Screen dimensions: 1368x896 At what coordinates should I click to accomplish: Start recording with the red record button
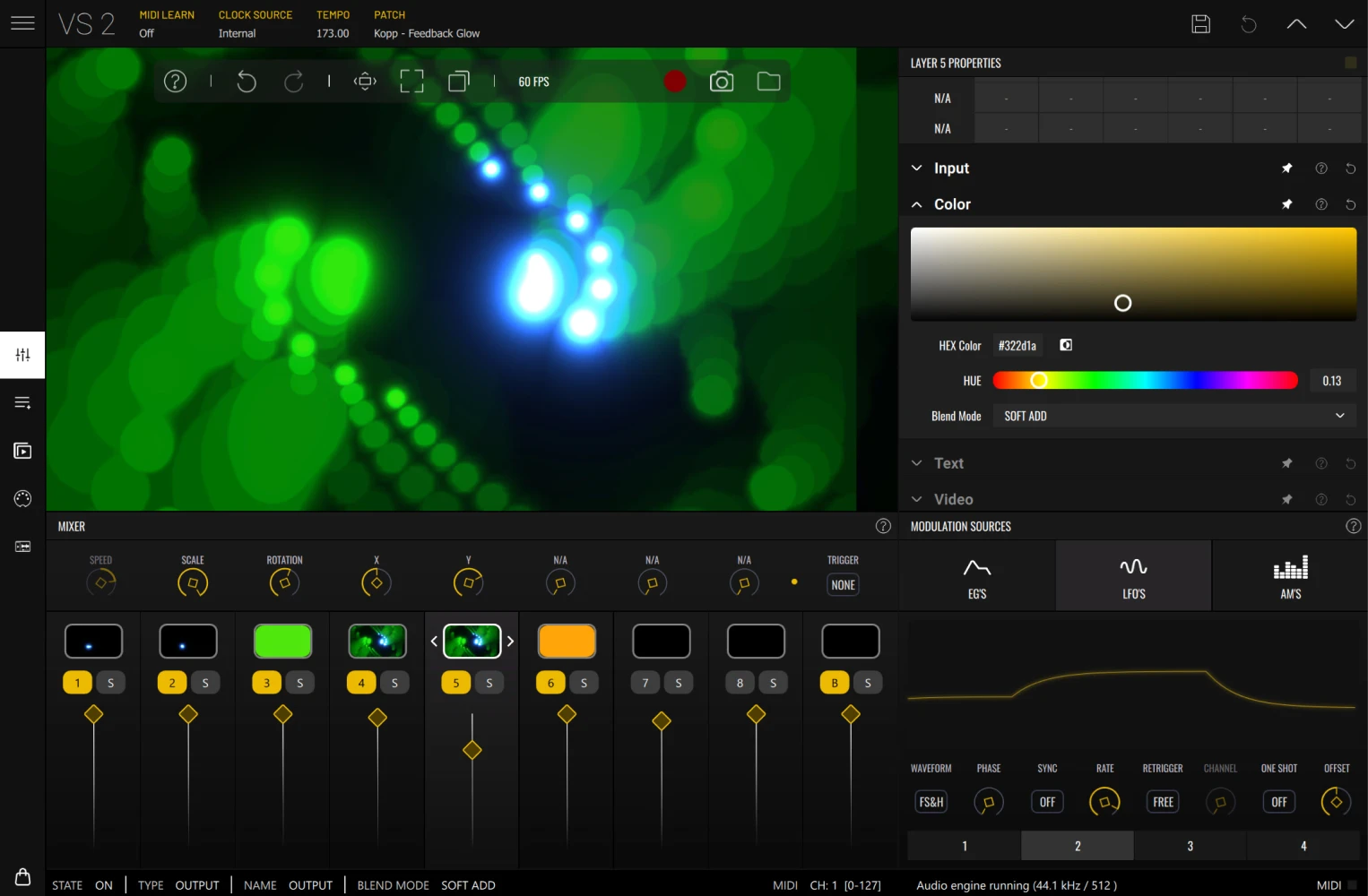[675, 81]
